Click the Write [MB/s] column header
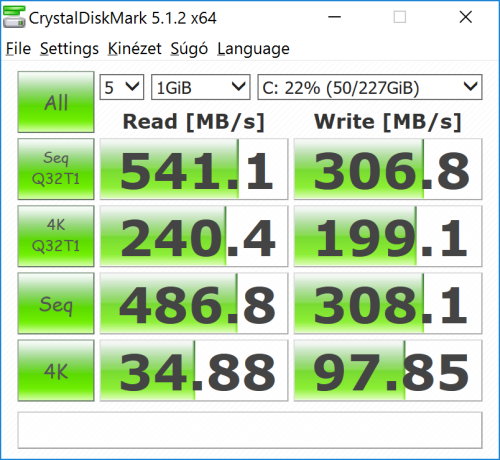500x460 pixels. pyautogui.click(x=388, y=122)
